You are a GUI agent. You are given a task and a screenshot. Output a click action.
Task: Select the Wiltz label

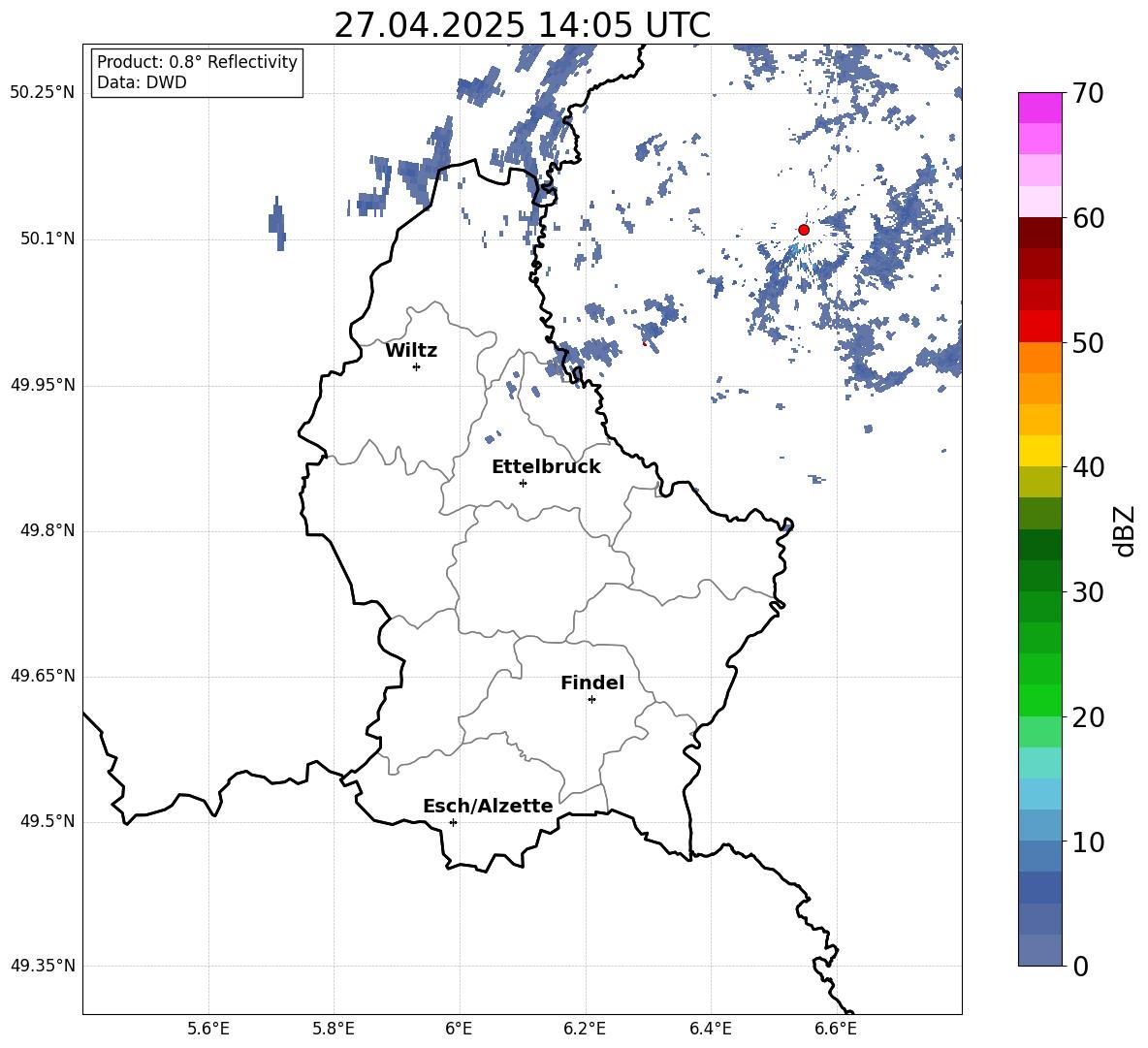(x=411, y=351)
